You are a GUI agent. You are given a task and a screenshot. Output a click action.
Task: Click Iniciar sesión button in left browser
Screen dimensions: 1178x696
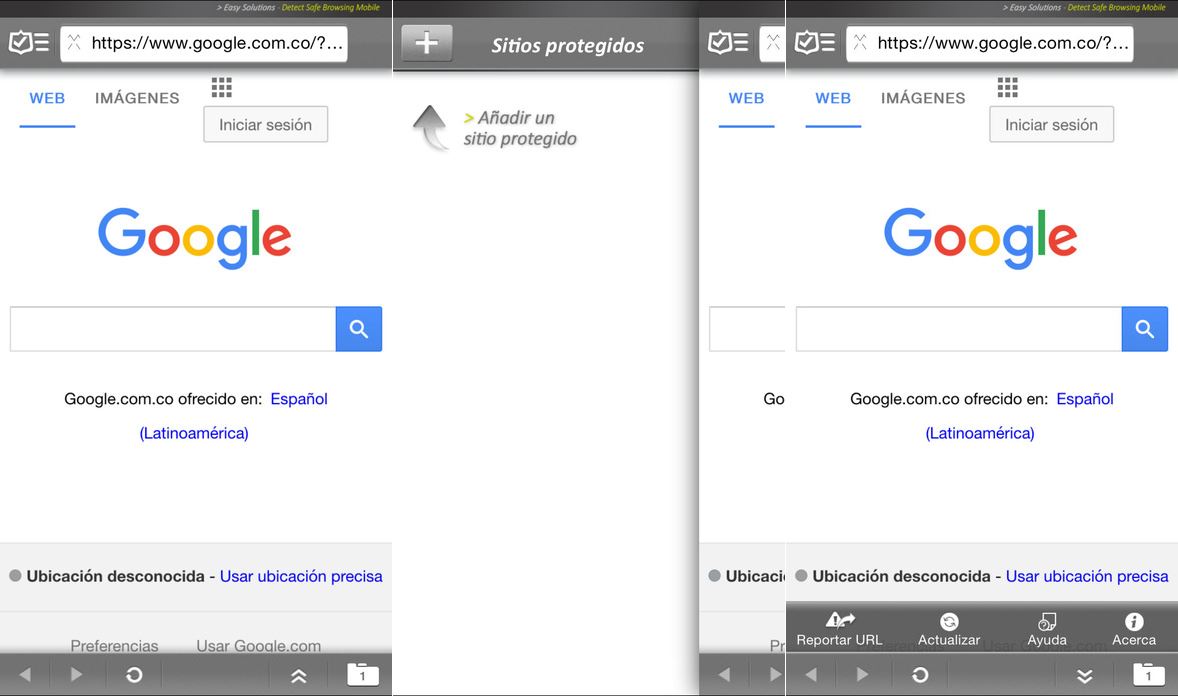pyautogui.click(x=265, y=125)
